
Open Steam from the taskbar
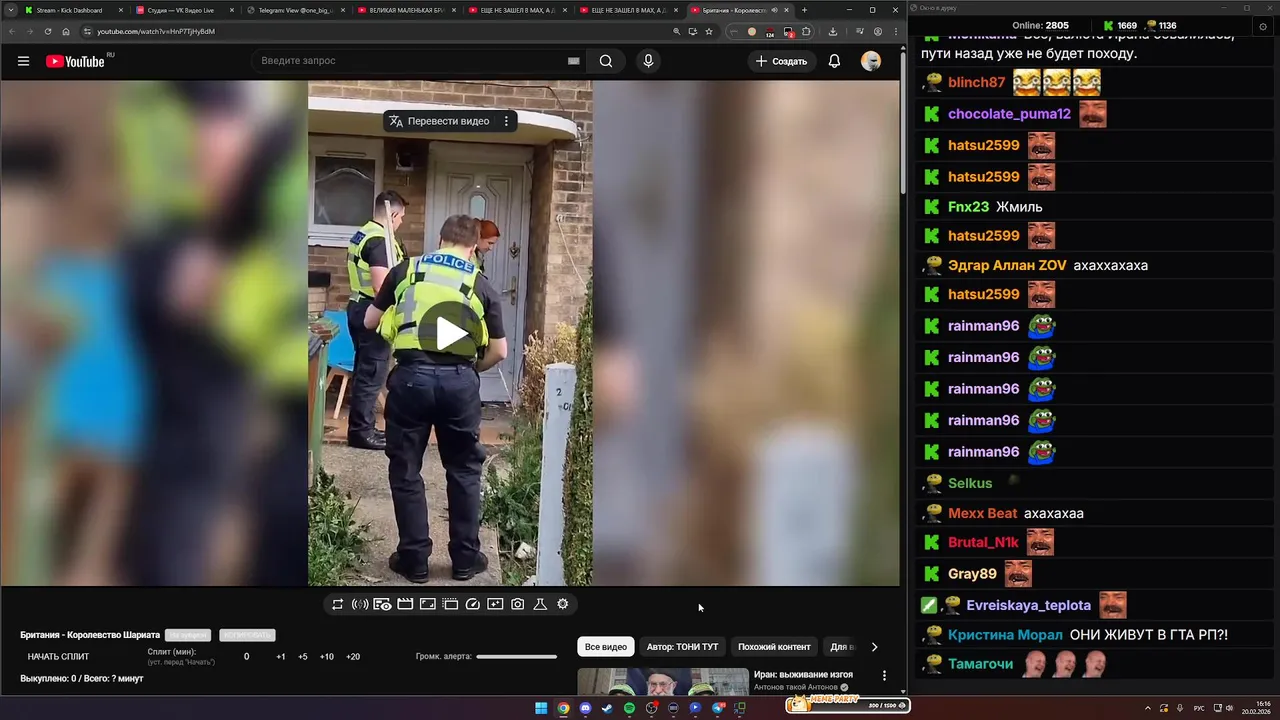coord(607,708)
